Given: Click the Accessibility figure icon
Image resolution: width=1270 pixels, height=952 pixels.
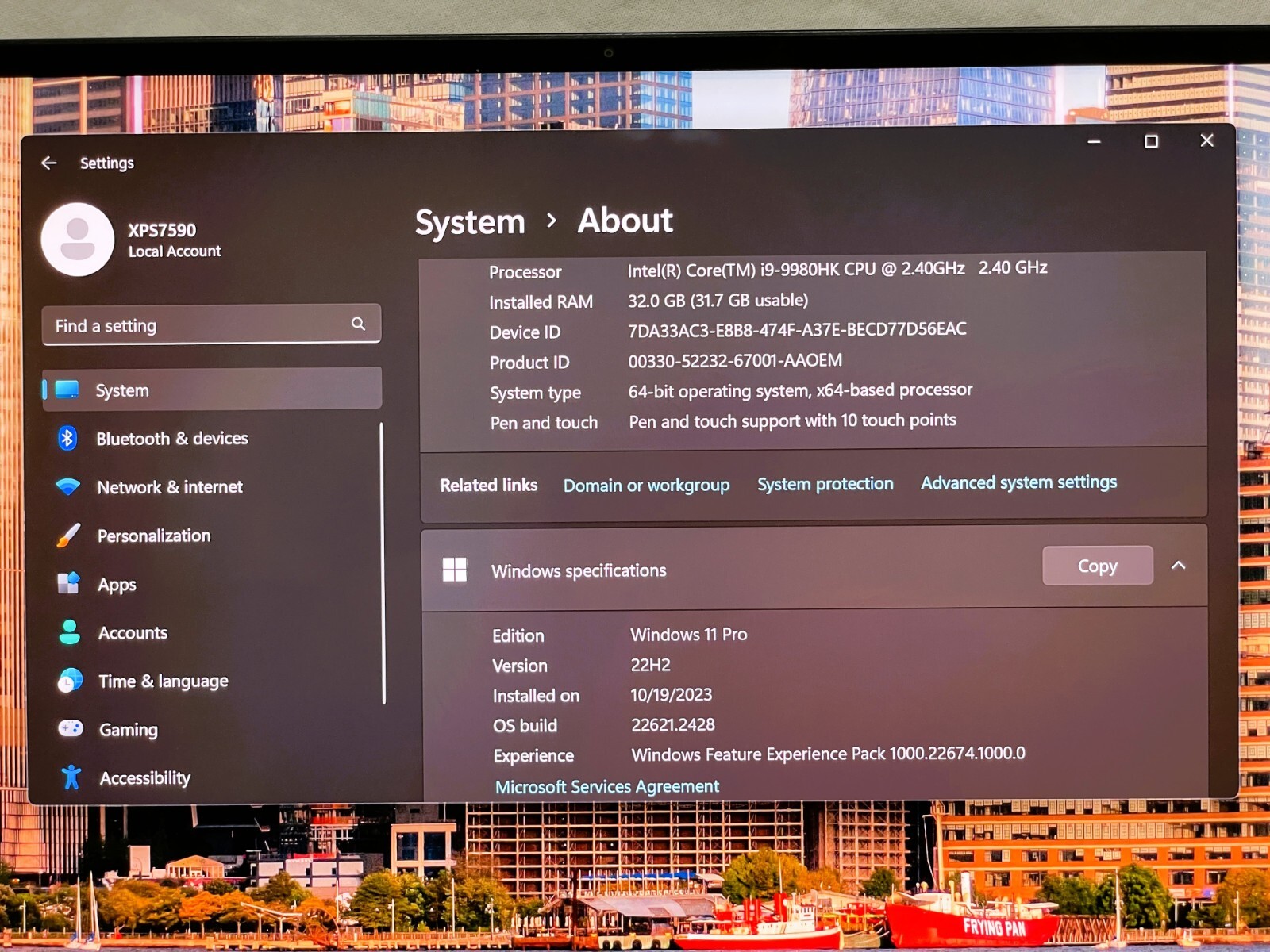Looking at the screenshot, I should click(71, 777).
